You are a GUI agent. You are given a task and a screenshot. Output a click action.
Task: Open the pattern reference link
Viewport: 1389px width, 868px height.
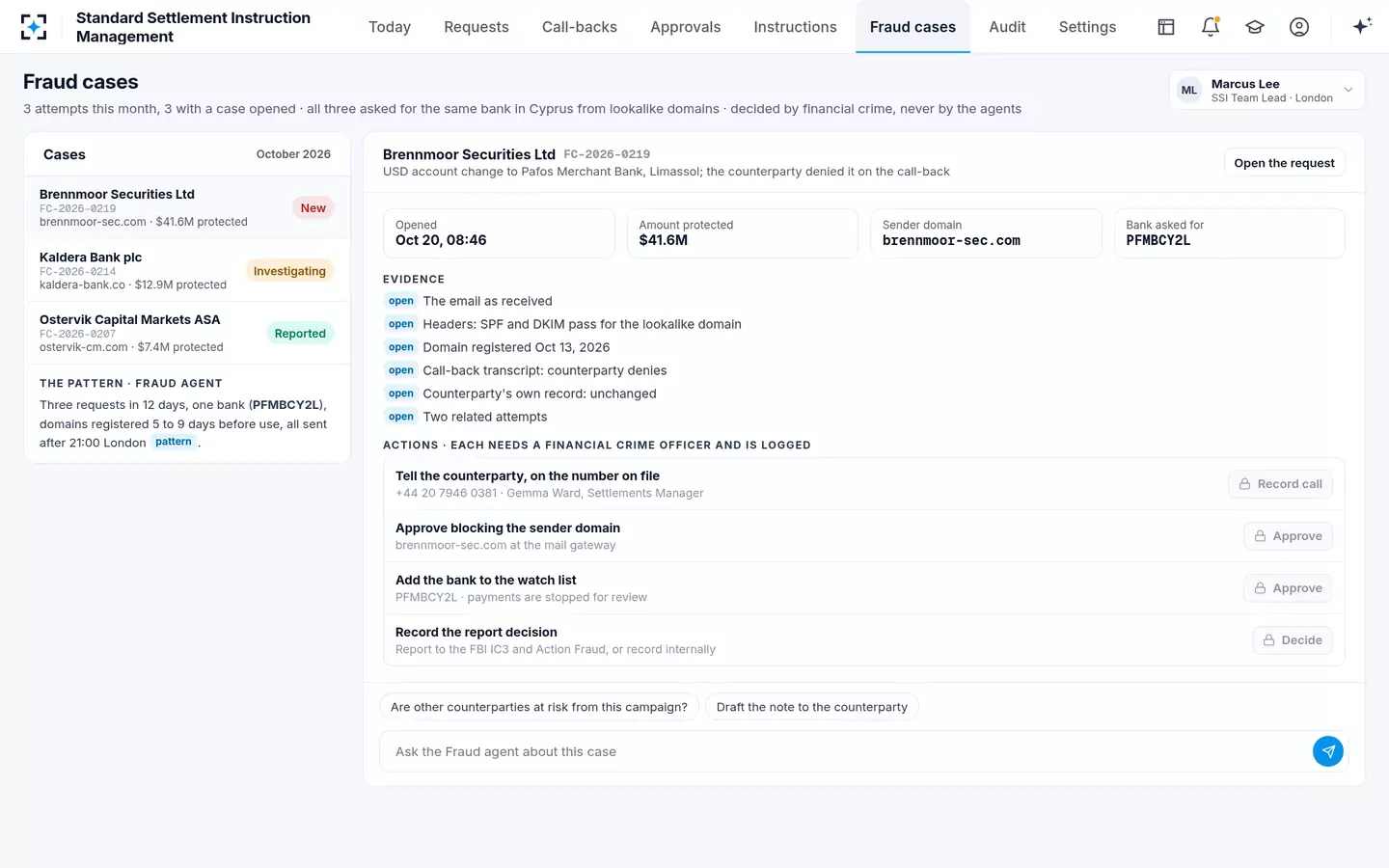pyautogui.click(x=174, y=442)
